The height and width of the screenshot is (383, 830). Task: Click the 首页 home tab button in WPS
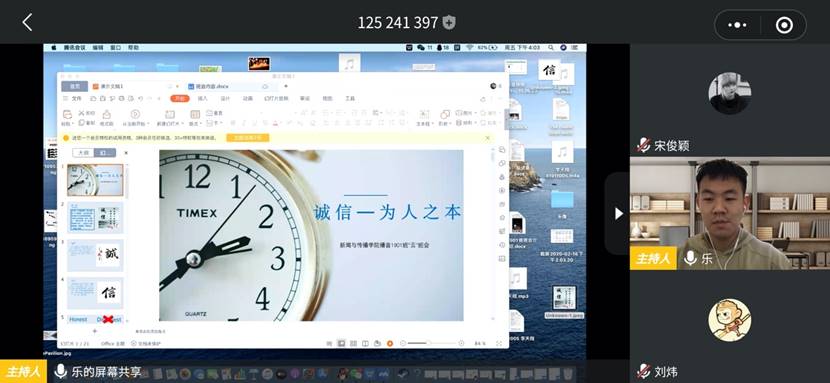(x=74, y=86)
